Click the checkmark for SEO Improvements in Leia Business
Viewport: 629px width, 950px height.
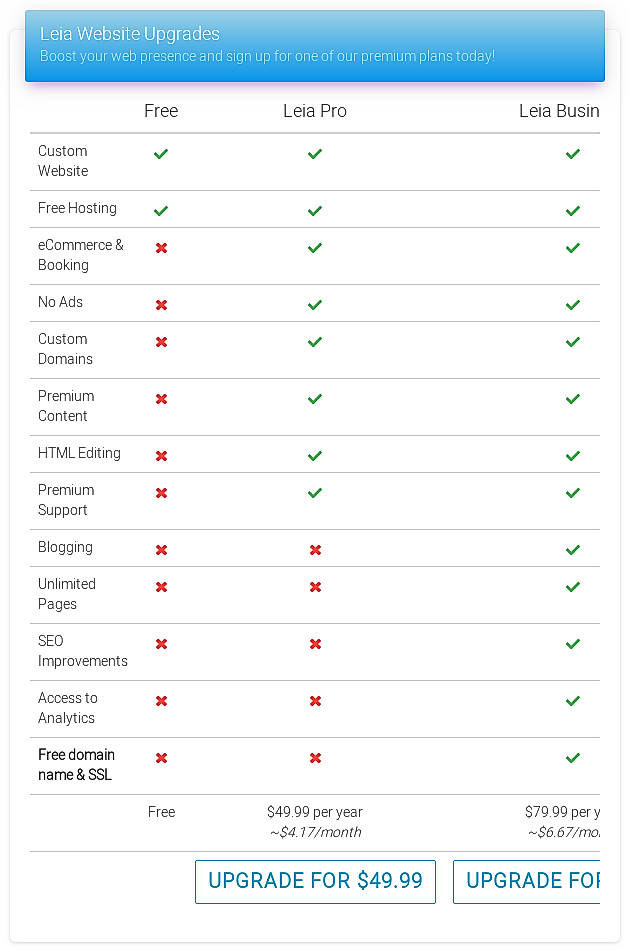point(572,643)
